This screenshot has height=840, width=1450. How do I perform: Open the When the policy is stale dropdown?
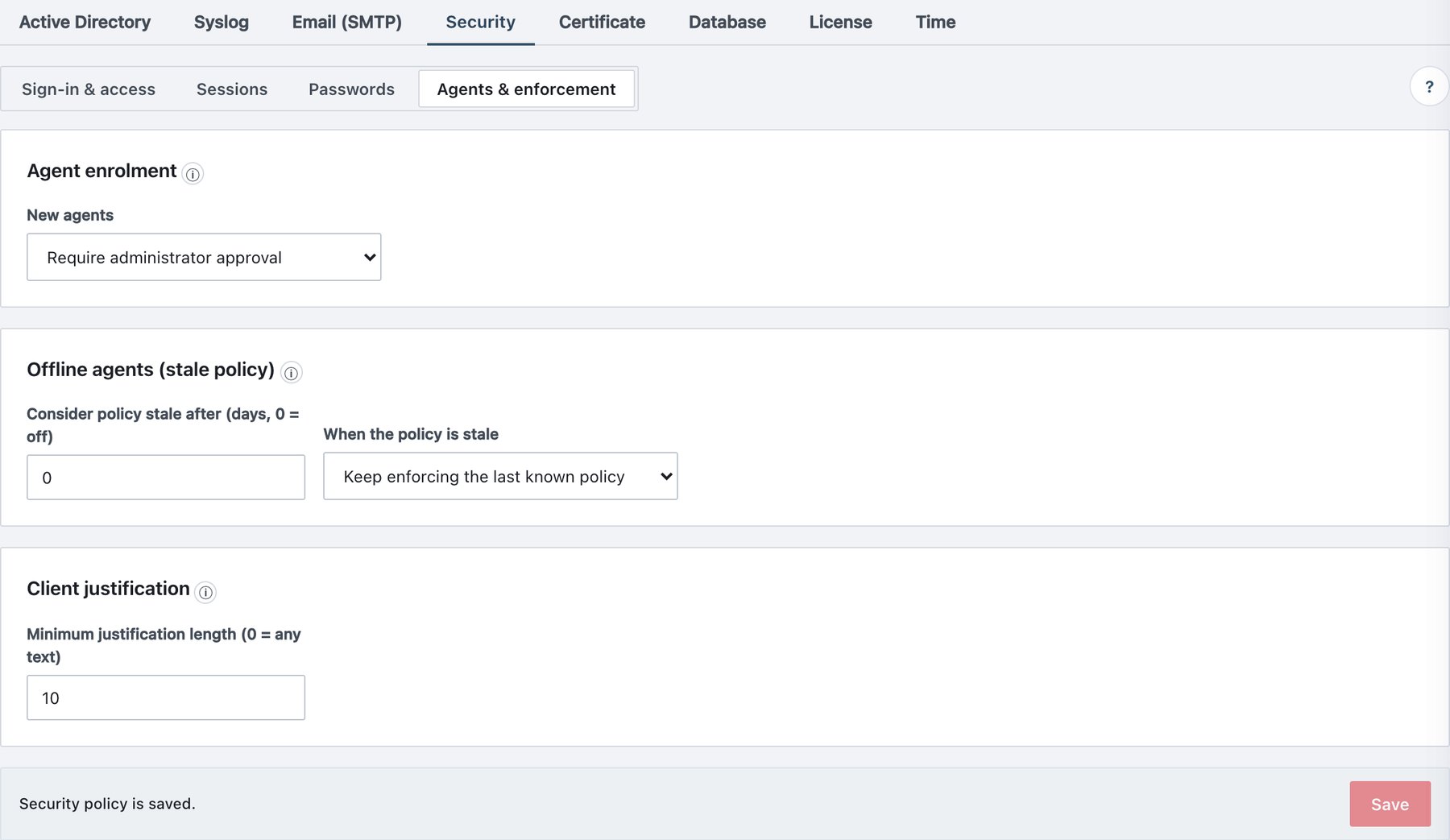[x=500, y=477]
